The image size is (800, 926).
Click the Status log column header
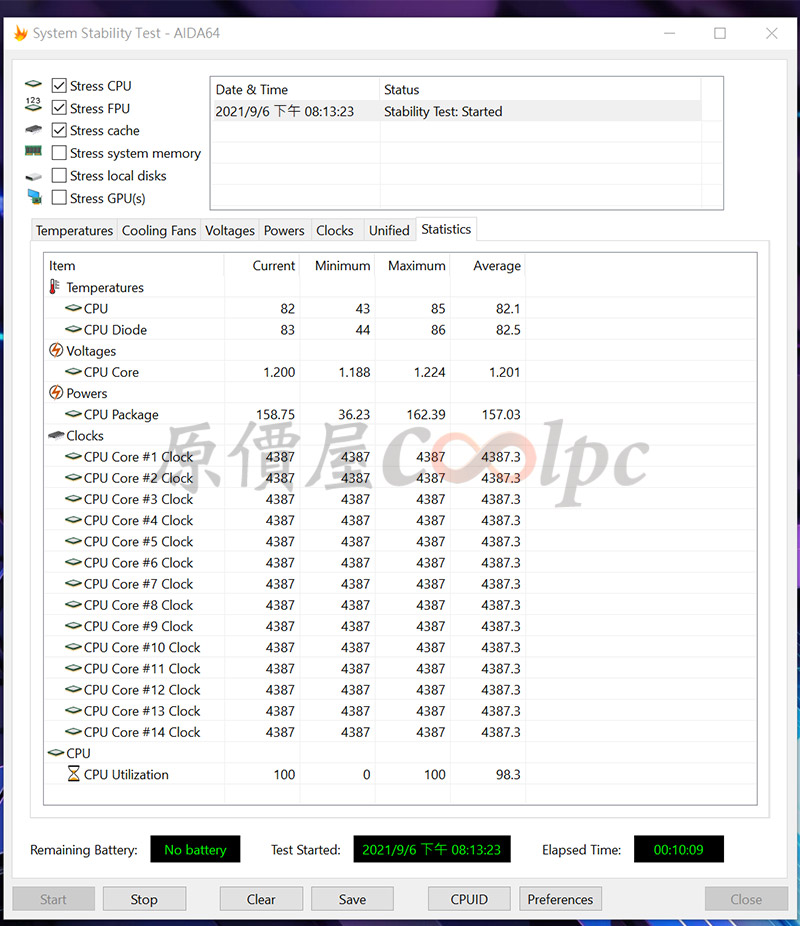click(x=540, y=90)
